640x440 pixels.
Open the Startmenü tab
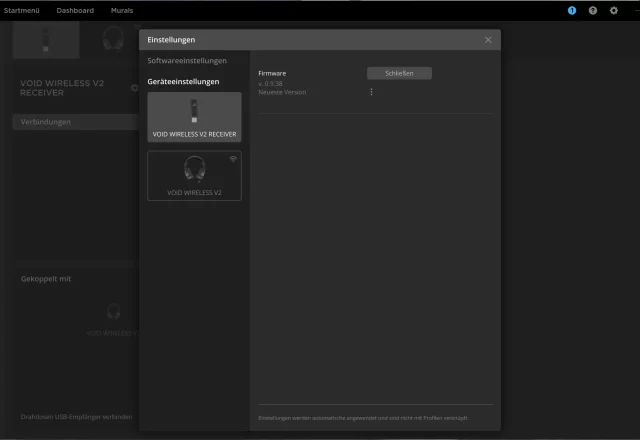click(x=22, y=10)
